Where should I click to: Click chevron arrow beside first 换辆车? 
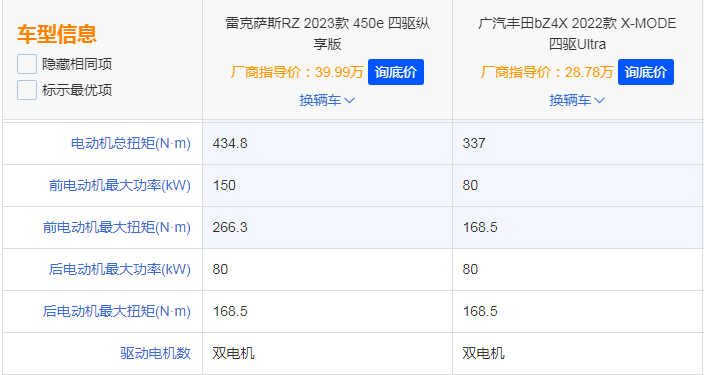[349, 101]
